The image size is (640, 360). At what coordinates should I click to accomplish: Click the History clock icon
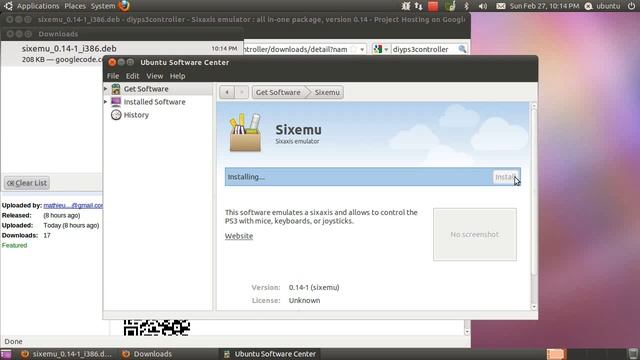pyautogui.click(x=116, y=115)
